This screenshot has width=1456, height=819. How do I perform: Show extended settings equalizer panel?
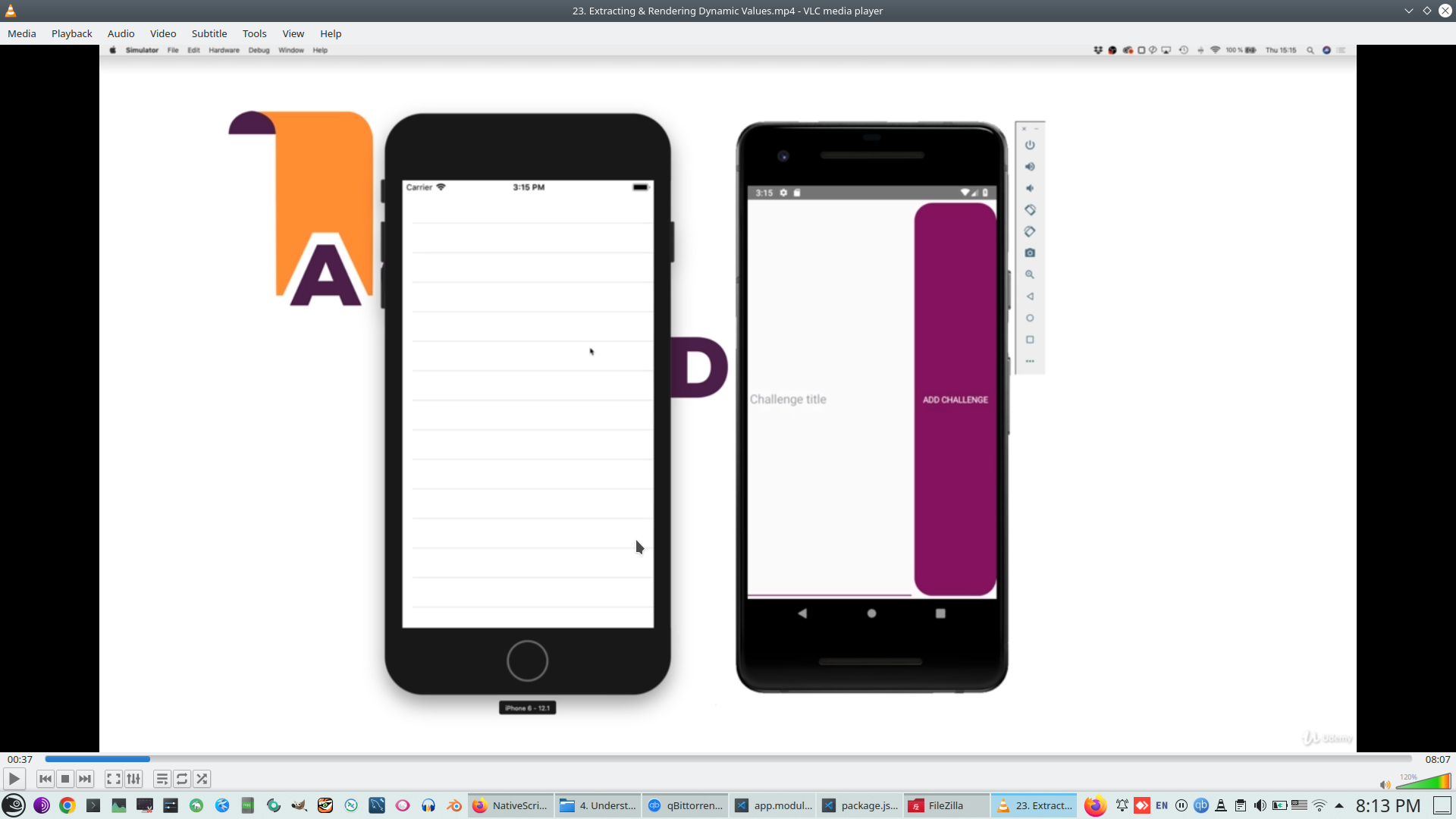[x=133, y=779]
